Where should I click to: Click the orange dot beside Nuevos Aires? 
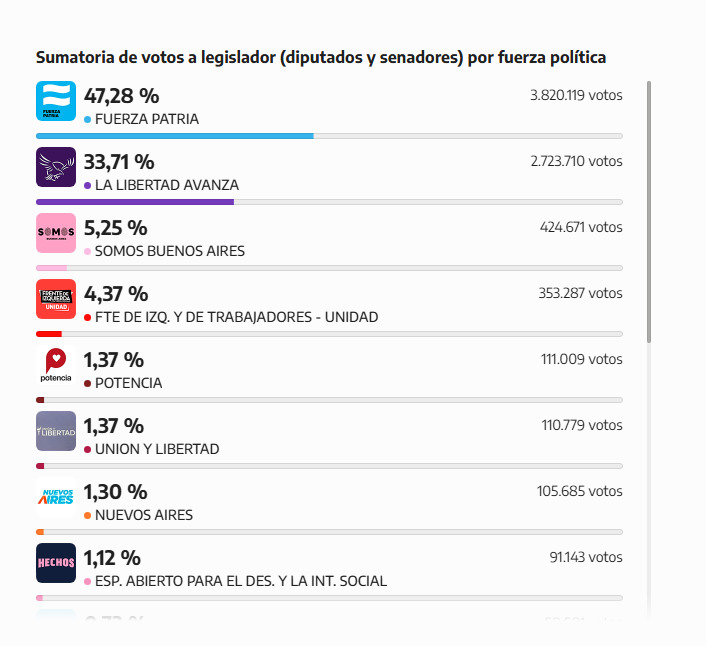pos(88,516)
